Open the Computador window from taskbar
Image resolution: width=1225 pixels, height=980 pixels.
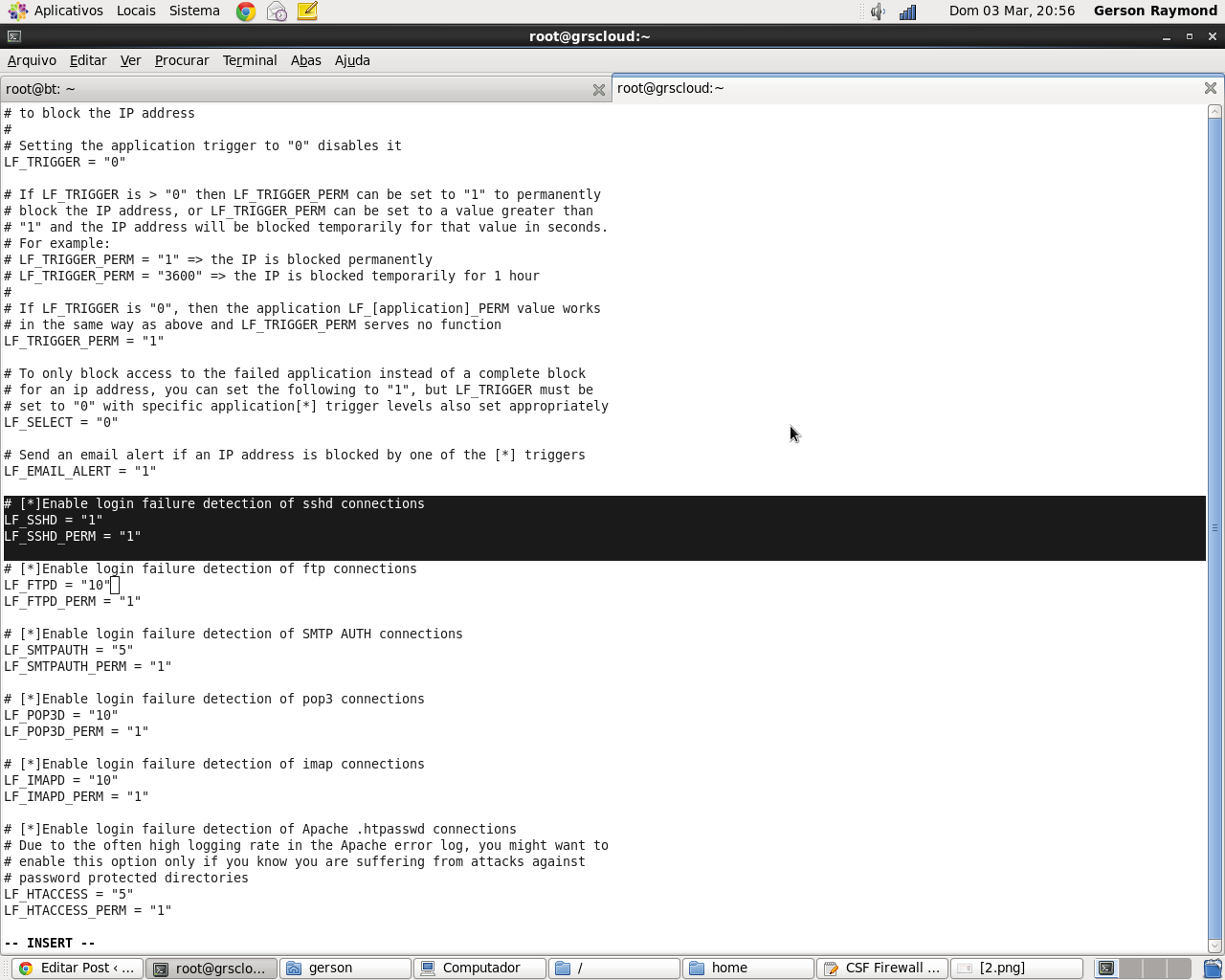click(x=479, y=969)
